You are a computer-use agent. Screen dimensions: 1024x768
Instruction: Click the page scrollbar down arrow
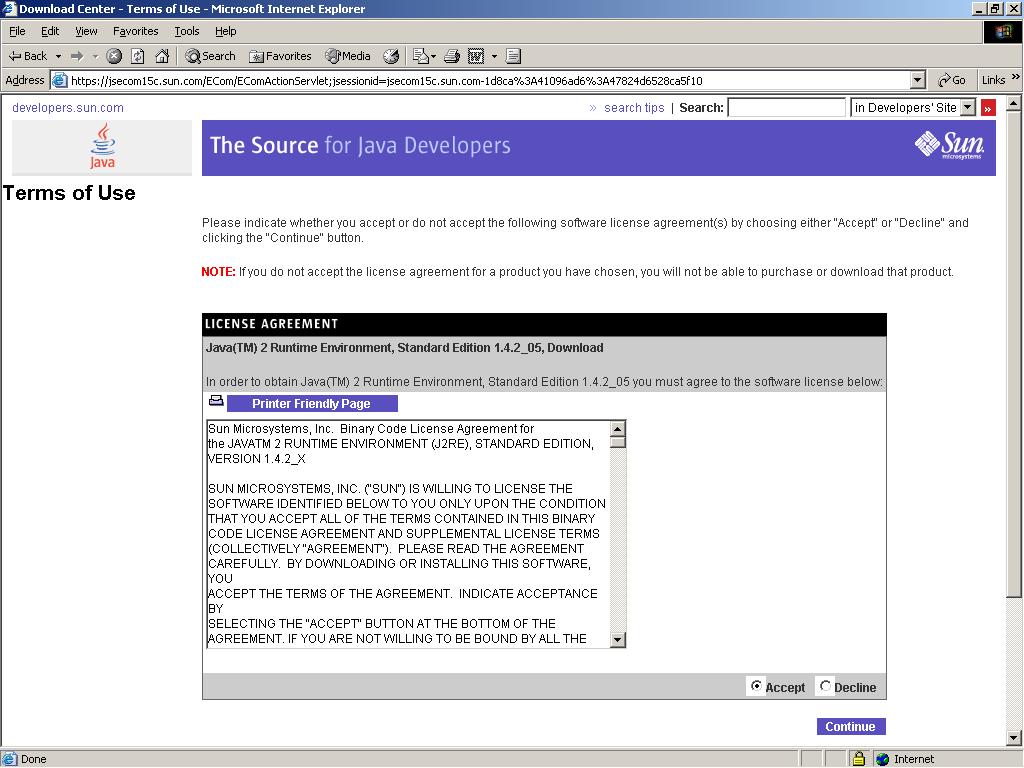(x=1014, y=739)
